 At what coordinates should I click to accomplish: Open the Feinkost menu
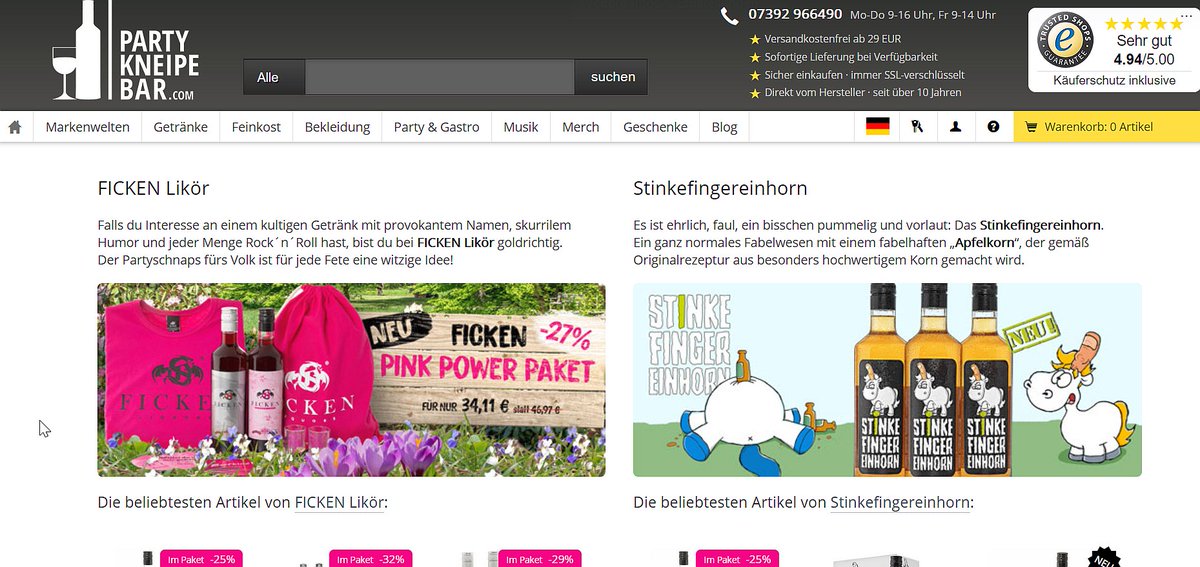pos(256,127)
